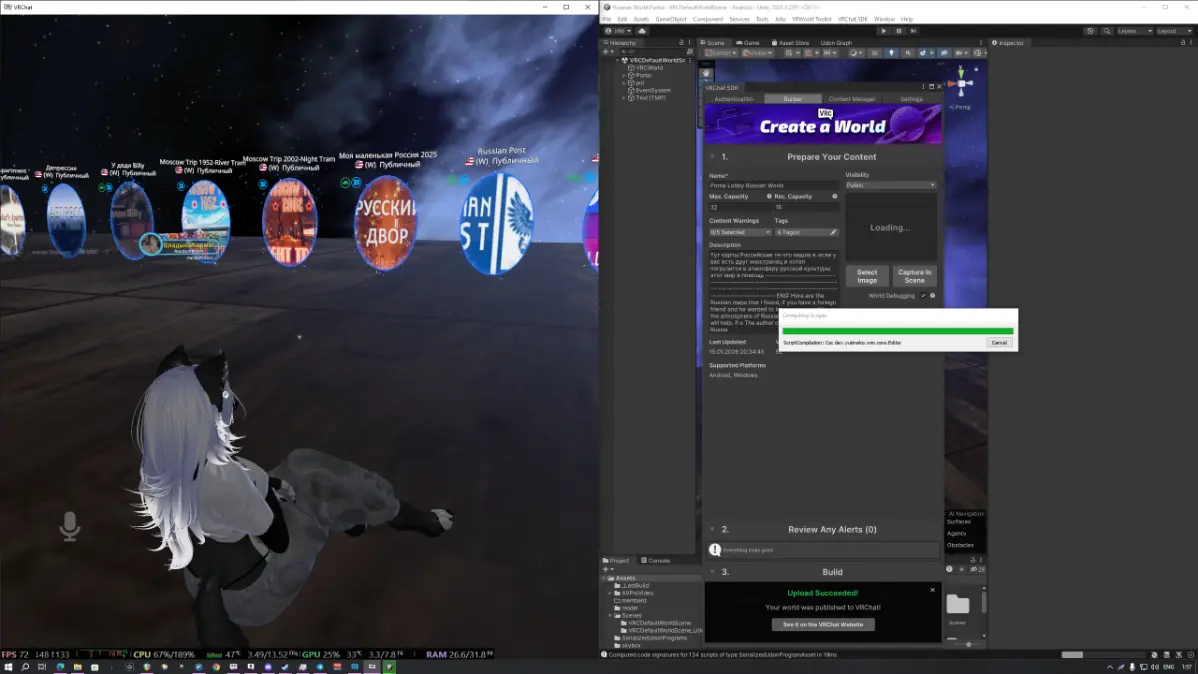Switch to the Game tab

(749, 43)
